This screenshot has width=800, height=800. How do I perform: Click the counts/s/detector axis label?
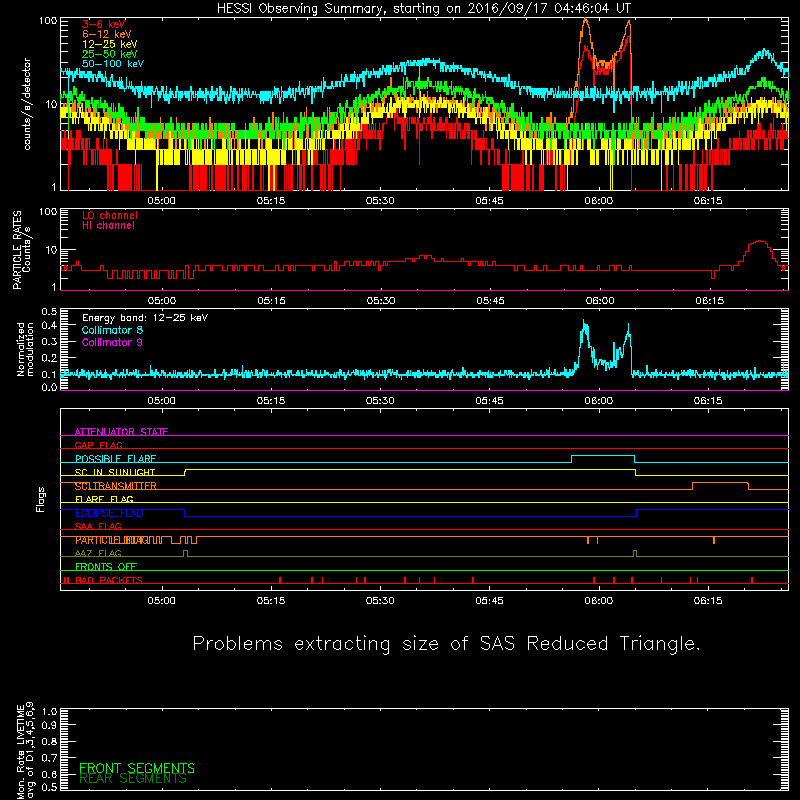click(27, 104)
